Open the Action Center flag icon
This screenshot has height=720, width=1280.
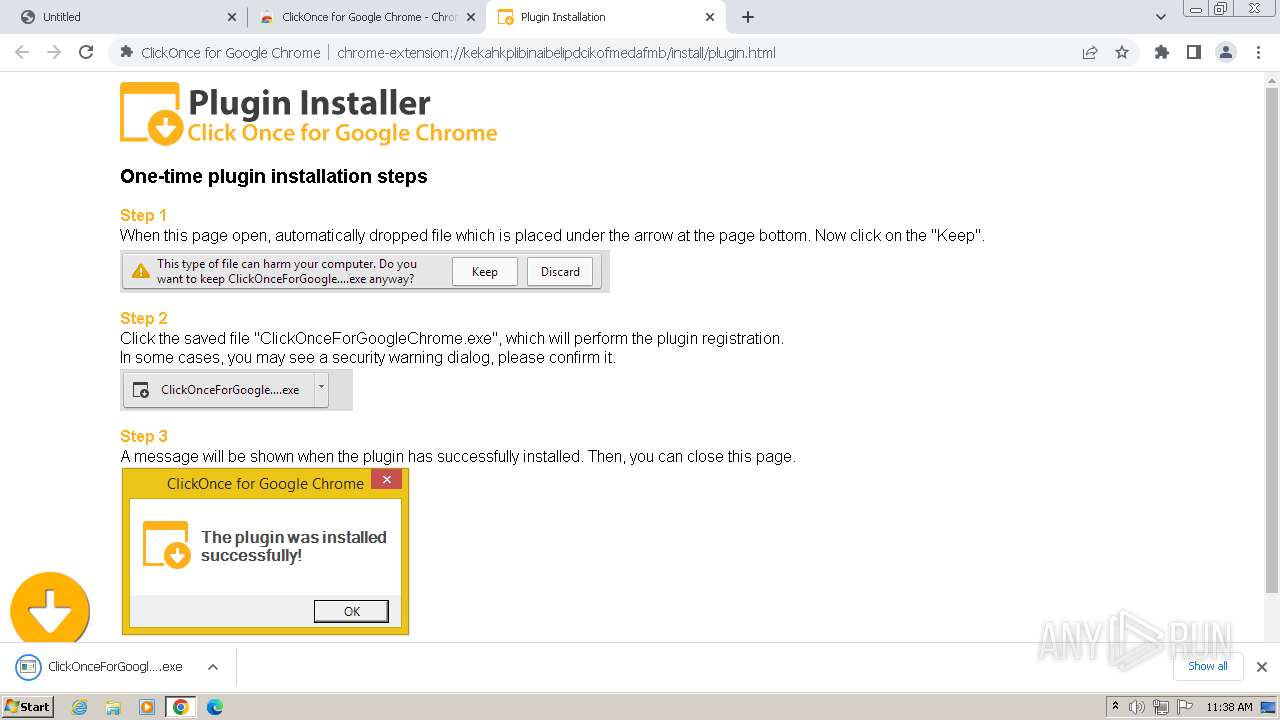pos(1185,707)
